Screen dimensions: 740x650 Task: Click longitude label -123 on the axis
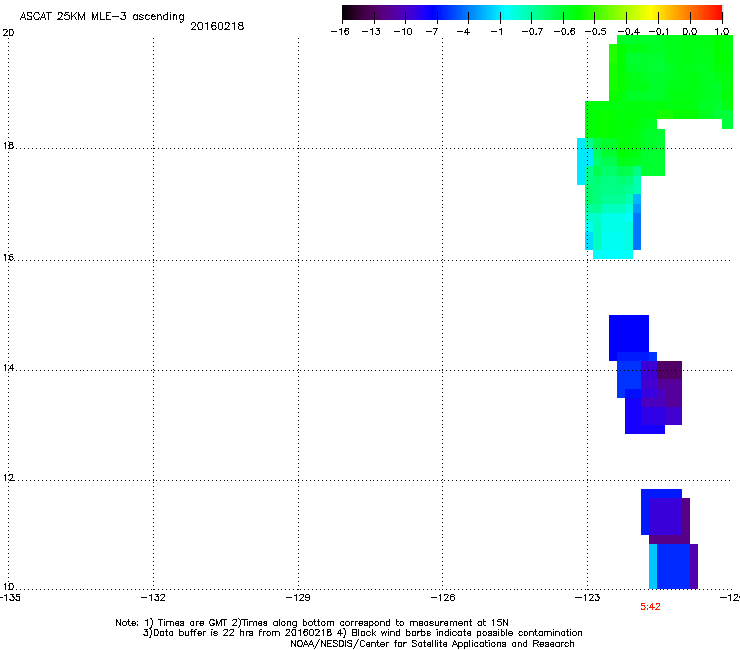(x=588, y=598)
